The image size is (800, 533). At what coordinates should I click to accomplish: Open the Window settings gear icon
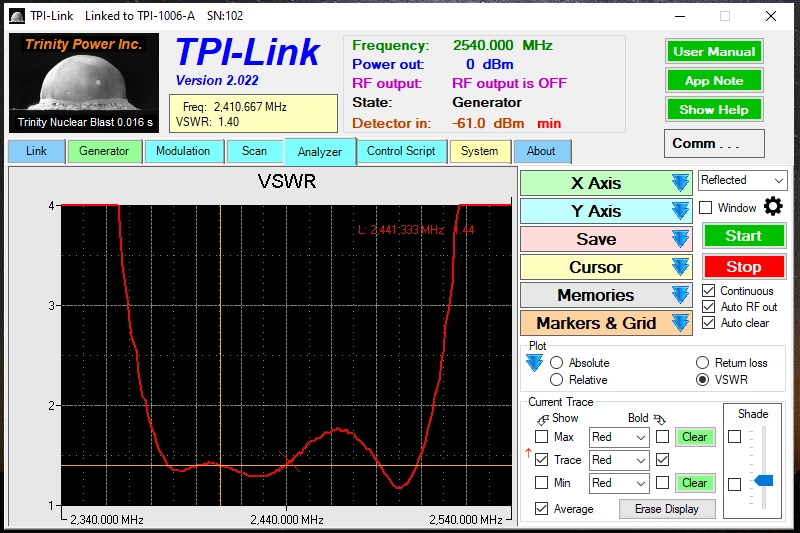pos(773,207)
